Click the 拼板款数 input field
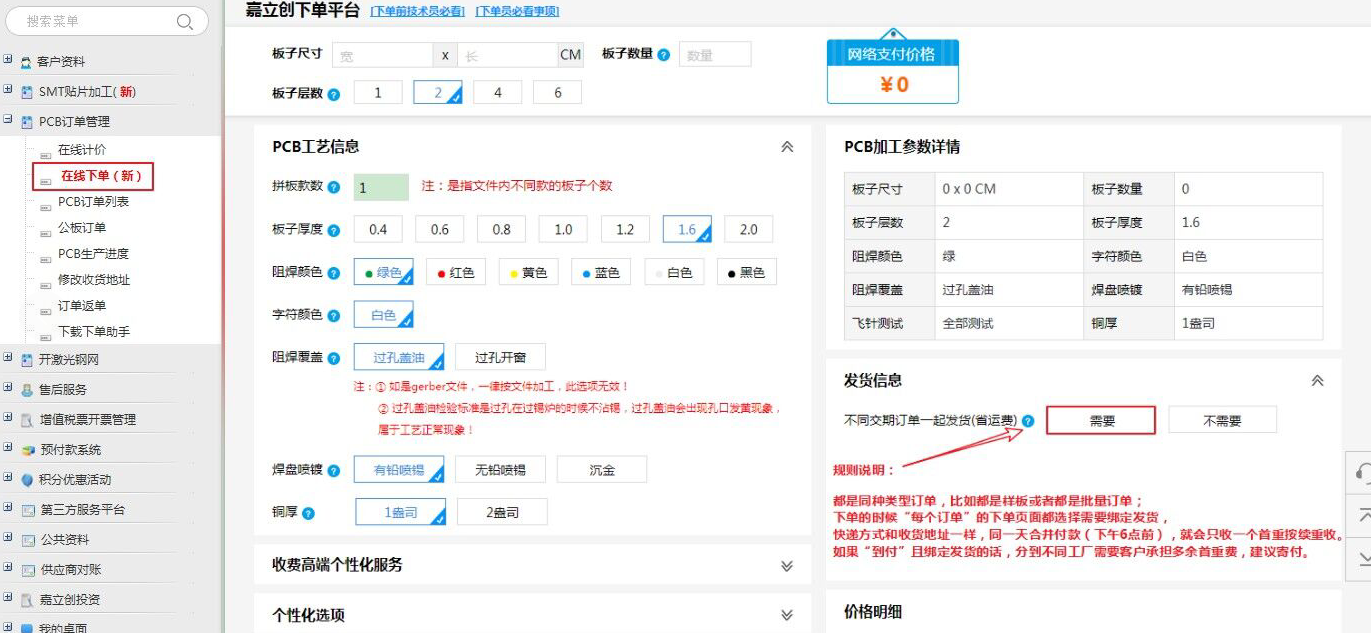The width and height of the screenshot is (1371, 633). click(381, 187)
